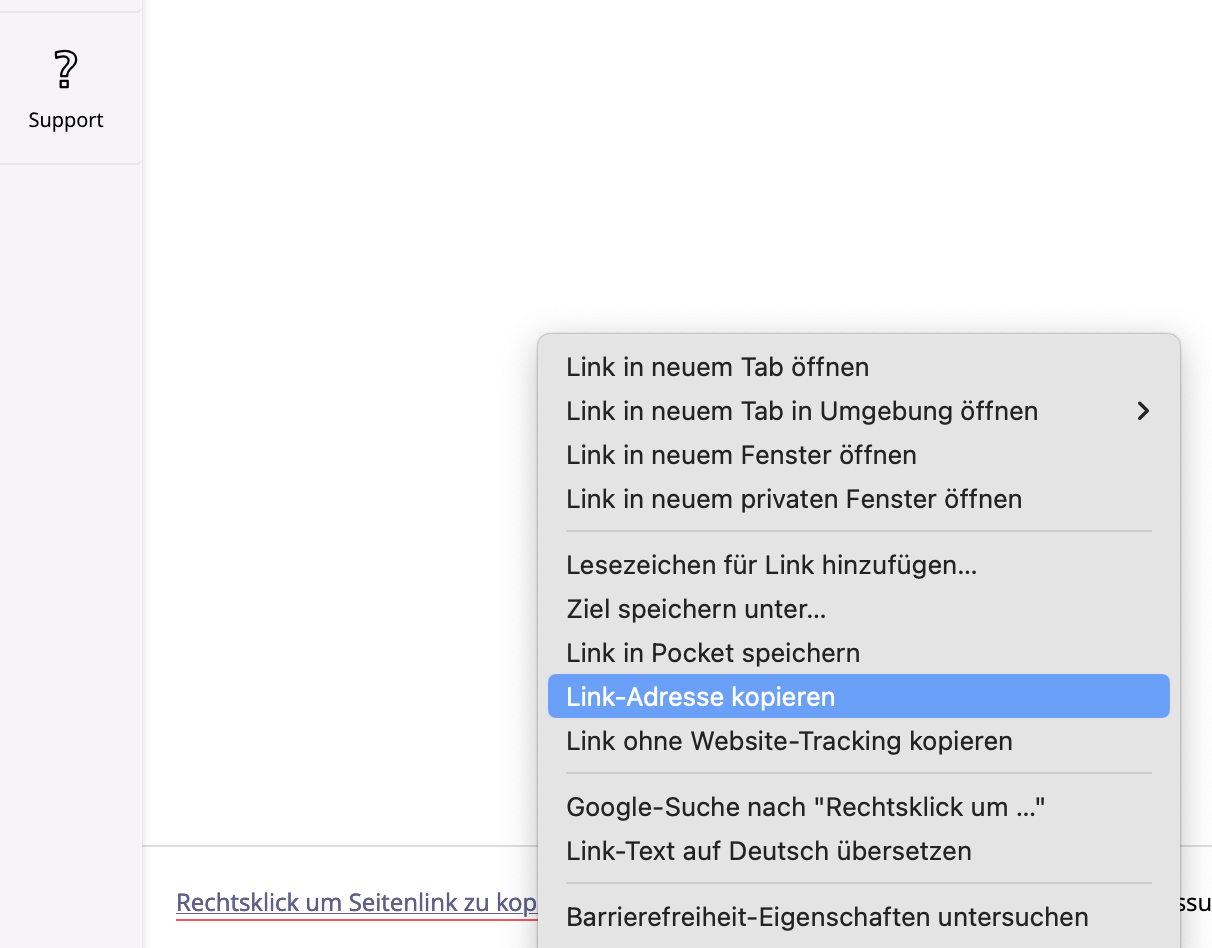Screen dimensions: 1212x948
Task: Click highlighted 'Link-Adresse kopieren' entry
Action: 859,696
